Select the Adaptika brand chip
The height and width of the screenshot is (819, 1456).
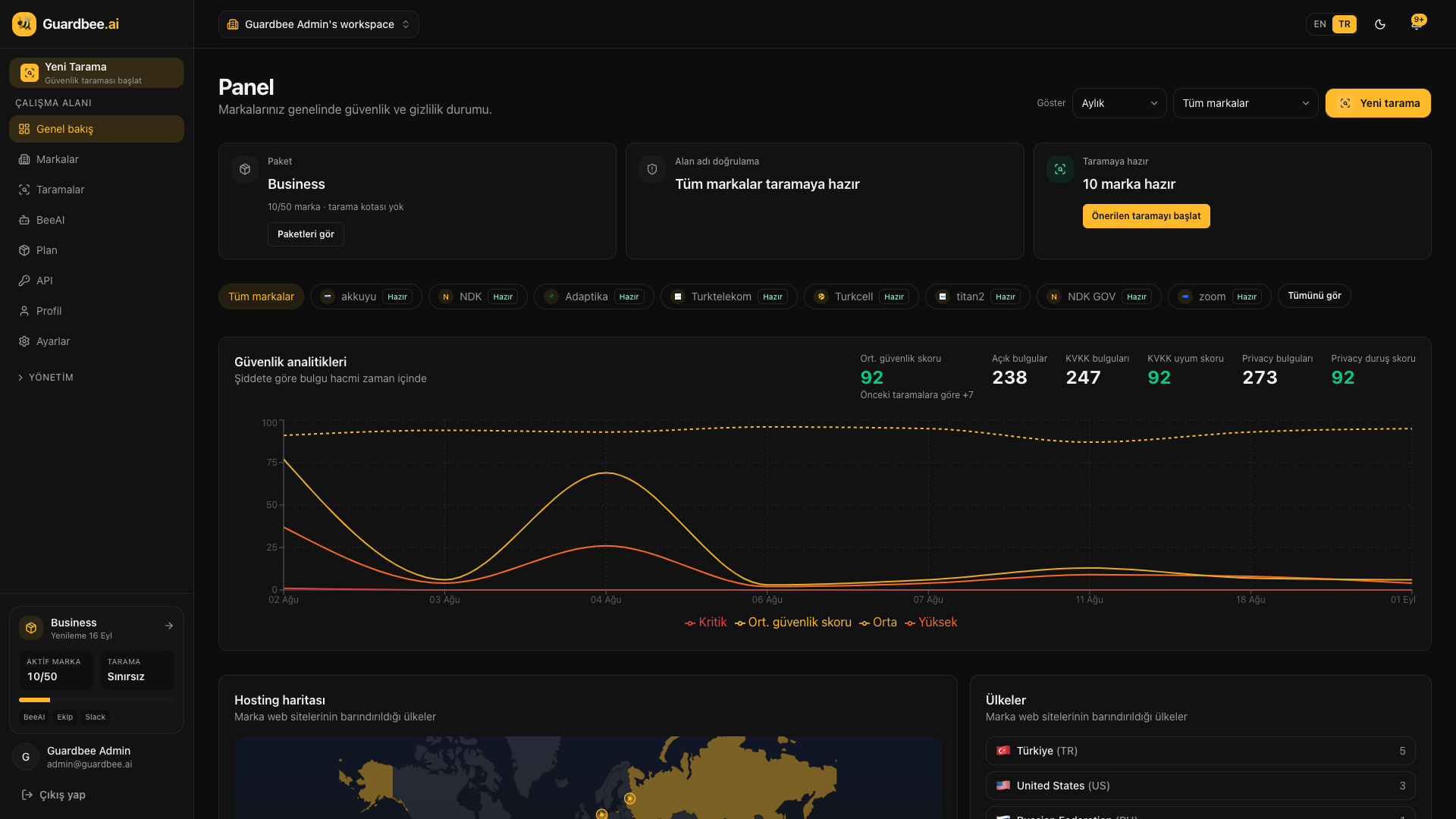594,297
